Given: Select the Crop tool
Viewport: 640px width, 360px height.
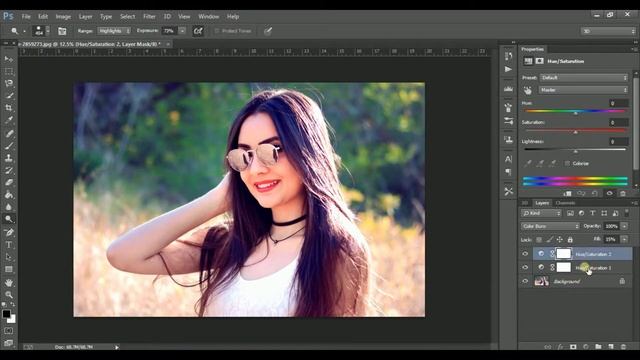Looking at the screenshot, I should point(9,108).
